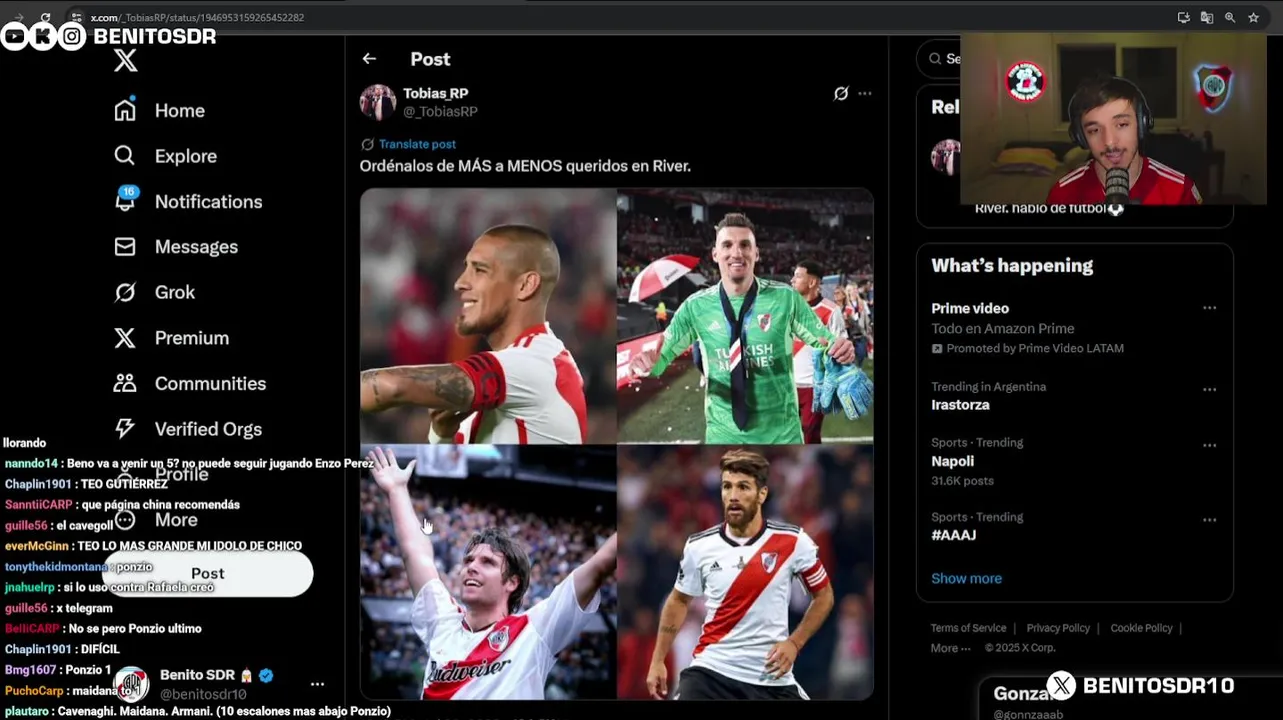Open the Explore magnifier icon
The width and height of the screenshot is (1283, 720).
pyautogui.click(x=125, y=155)
